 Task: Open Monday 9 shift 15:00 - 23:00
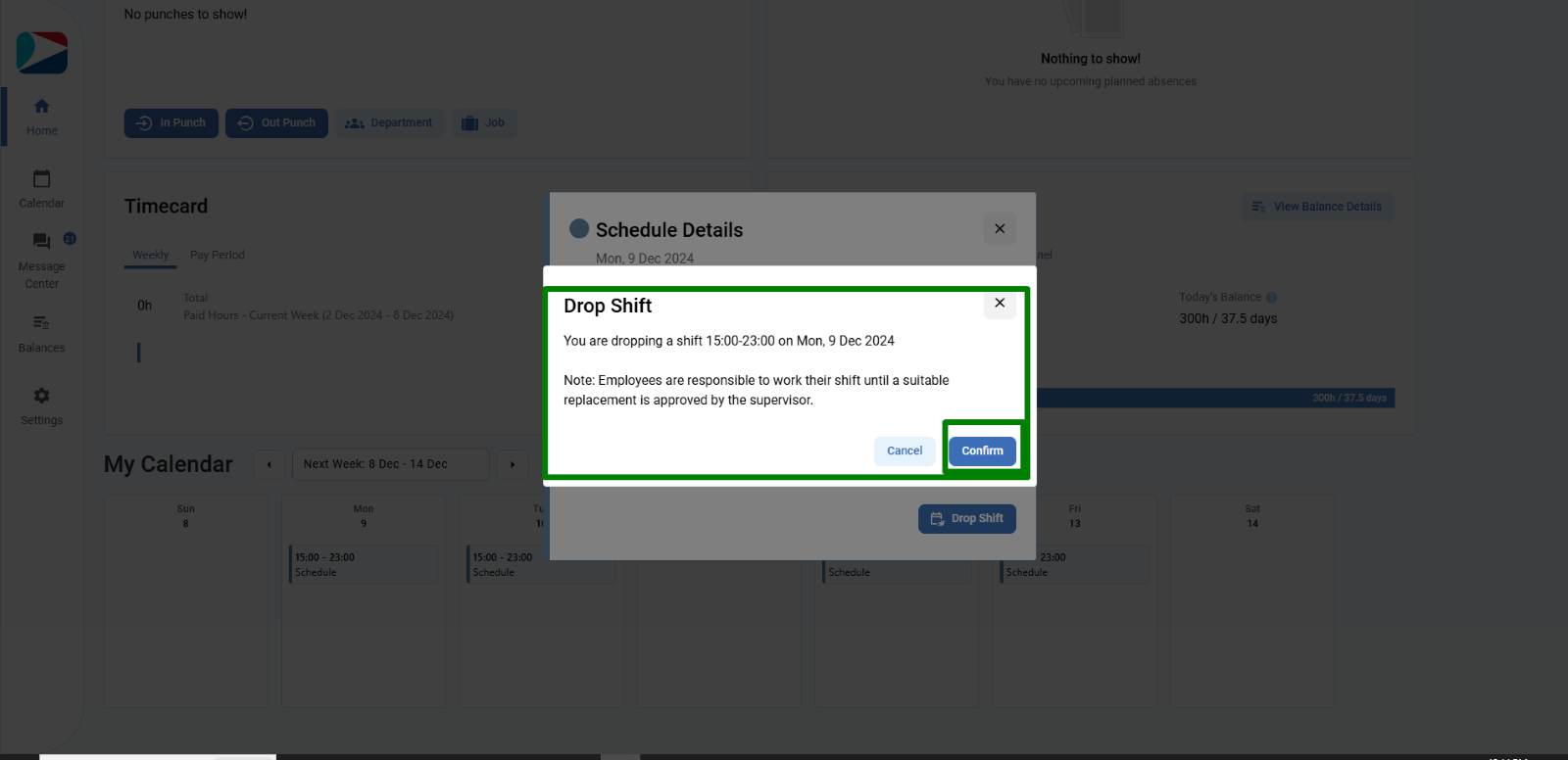coord(364,564)
